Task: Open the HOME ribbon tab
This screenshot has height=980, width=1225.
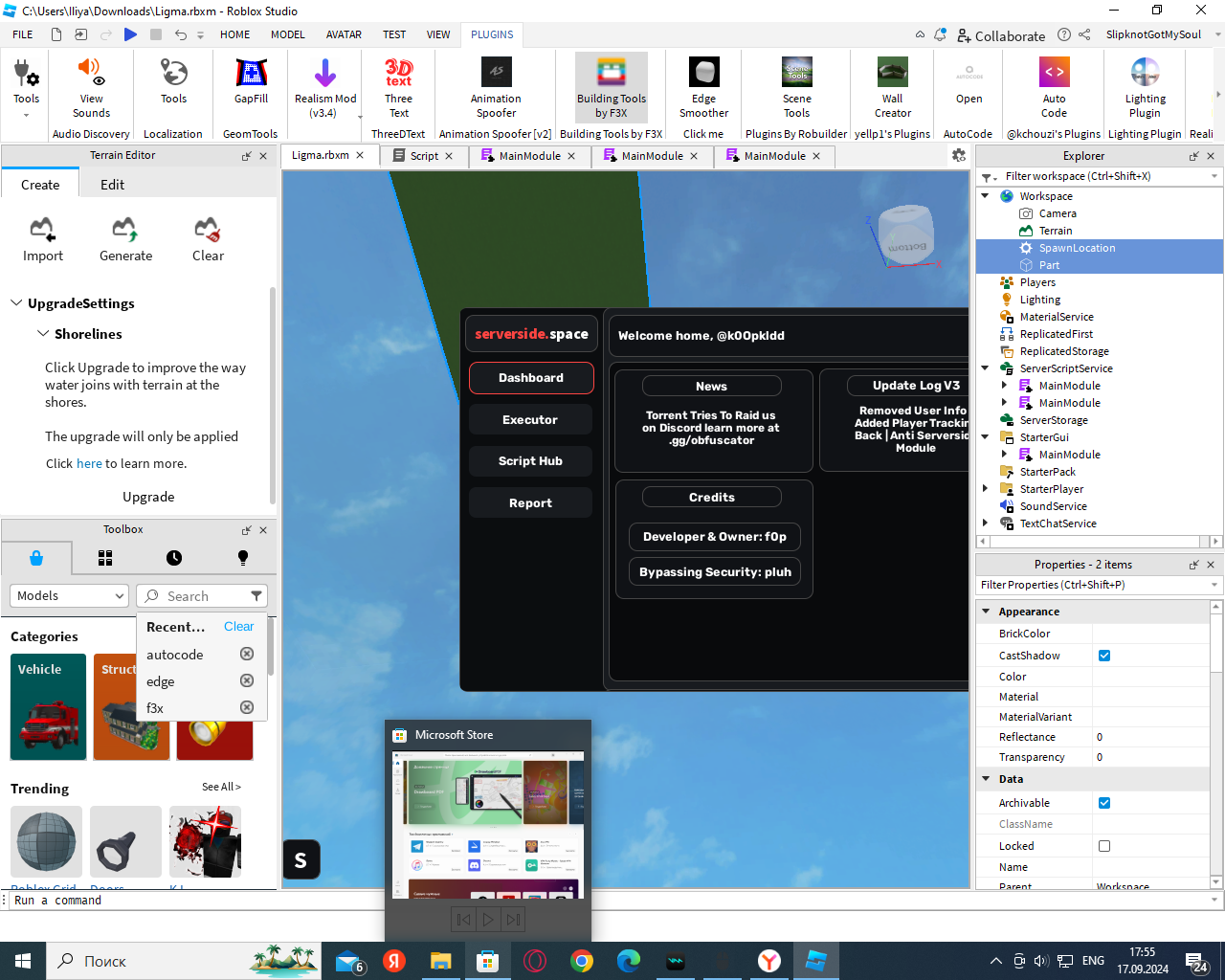Action: pos(234,34)
